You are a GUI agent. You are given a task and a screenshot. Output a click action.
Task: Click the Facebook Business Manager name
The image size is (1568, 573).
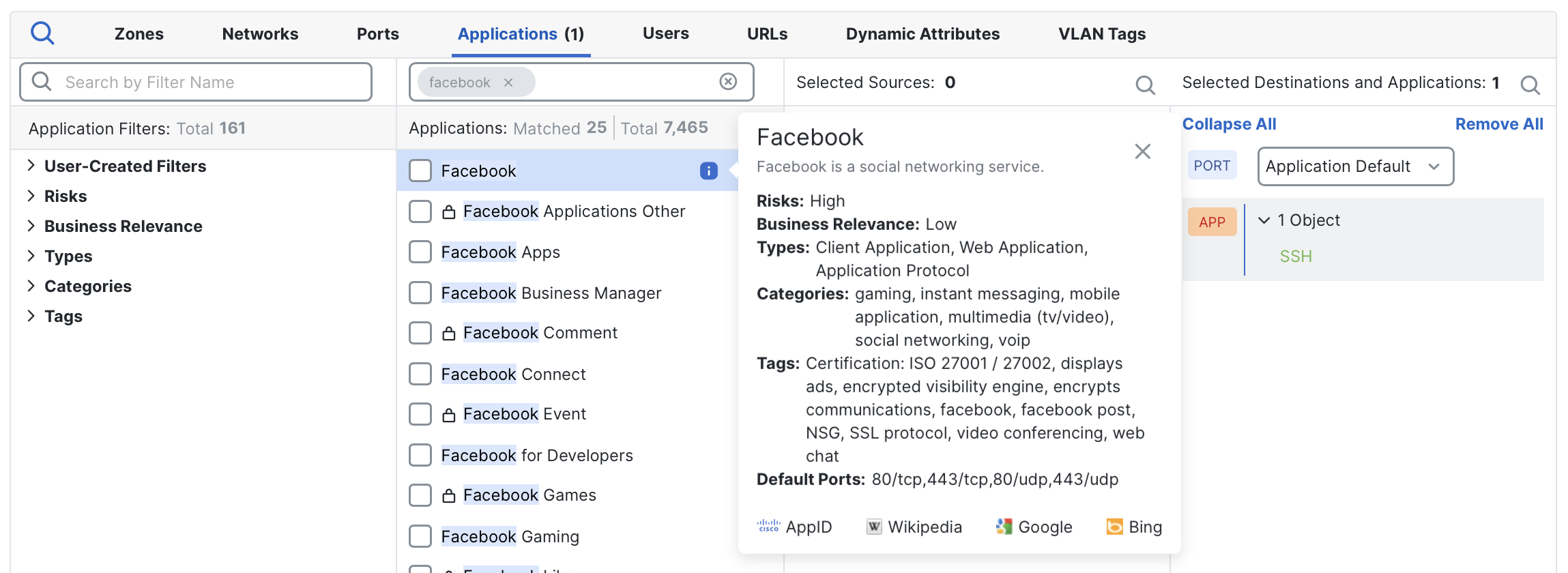click(551, 293)
